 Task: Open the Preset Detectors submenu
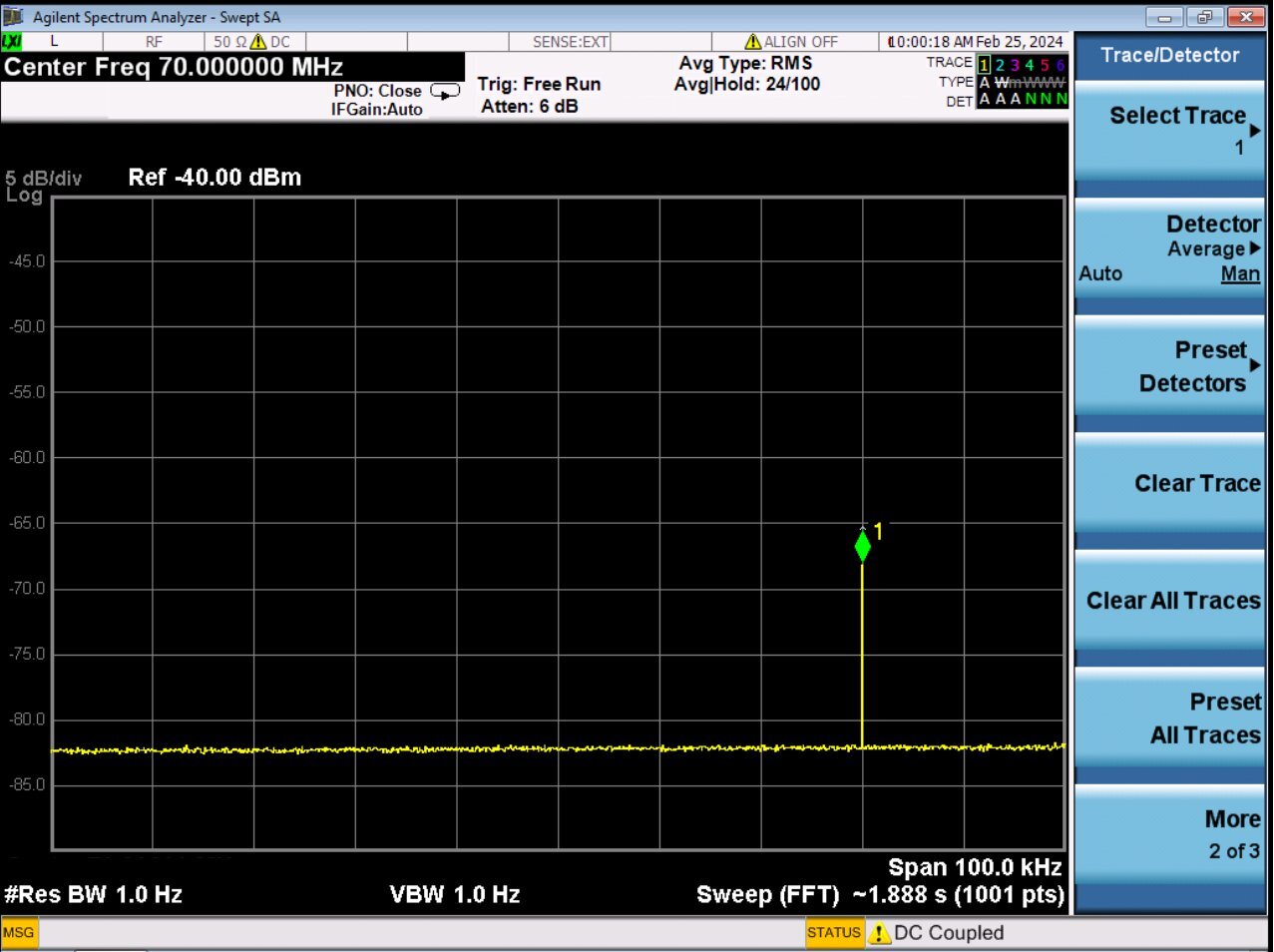coord(1169,366)
